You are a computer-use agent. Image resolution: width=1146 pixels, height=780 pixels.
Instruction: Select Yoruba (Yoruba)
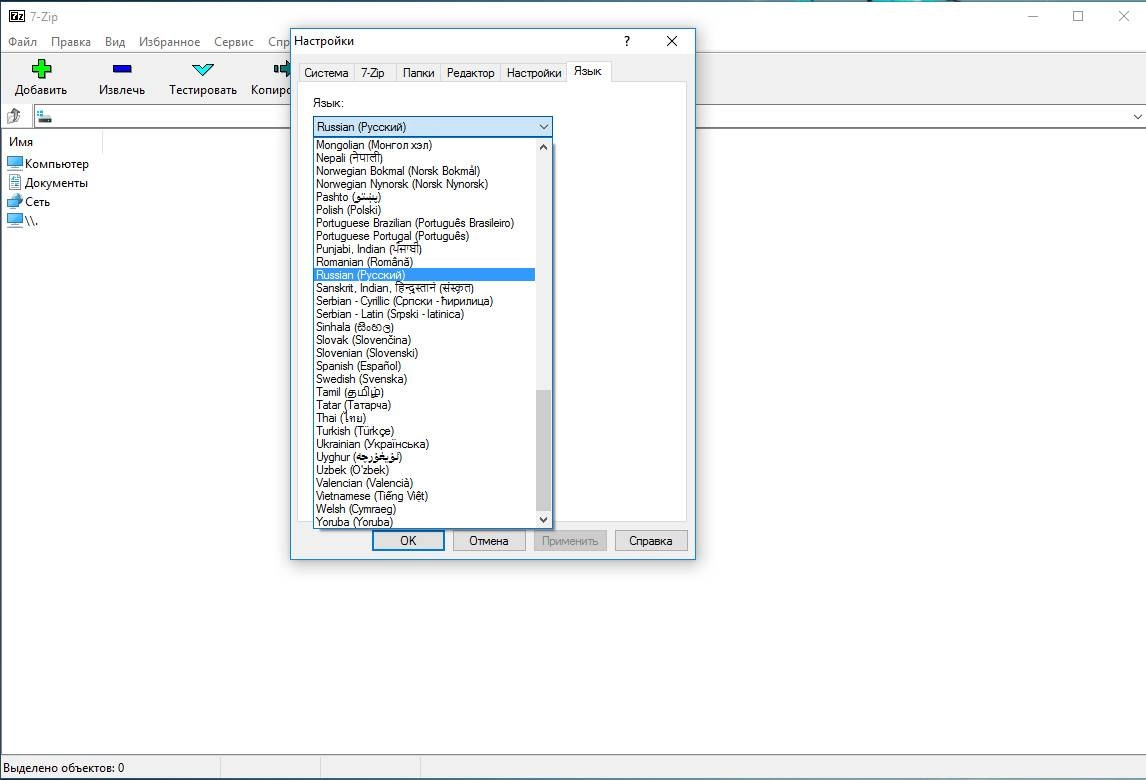pos(424,522)
